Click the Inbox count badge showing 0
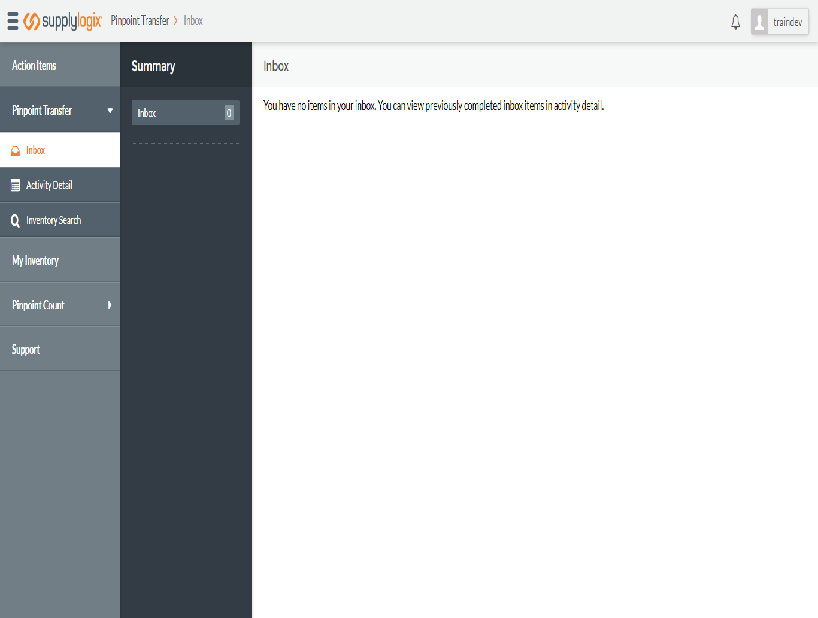This screenshot has width=818, height=618. coord(229,113)
